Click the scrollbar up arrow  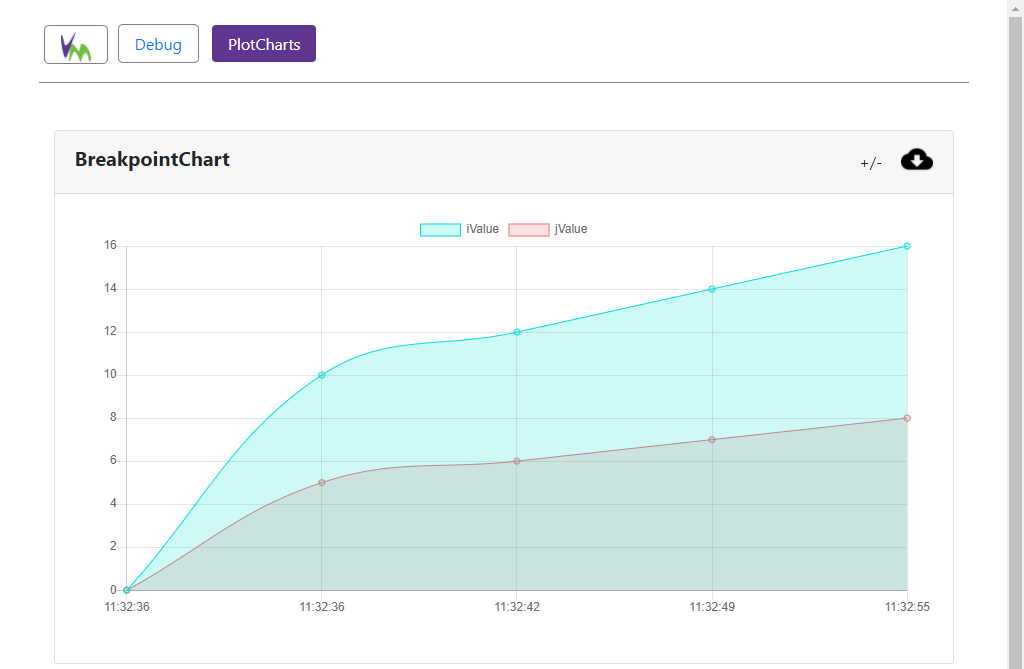1015,8
